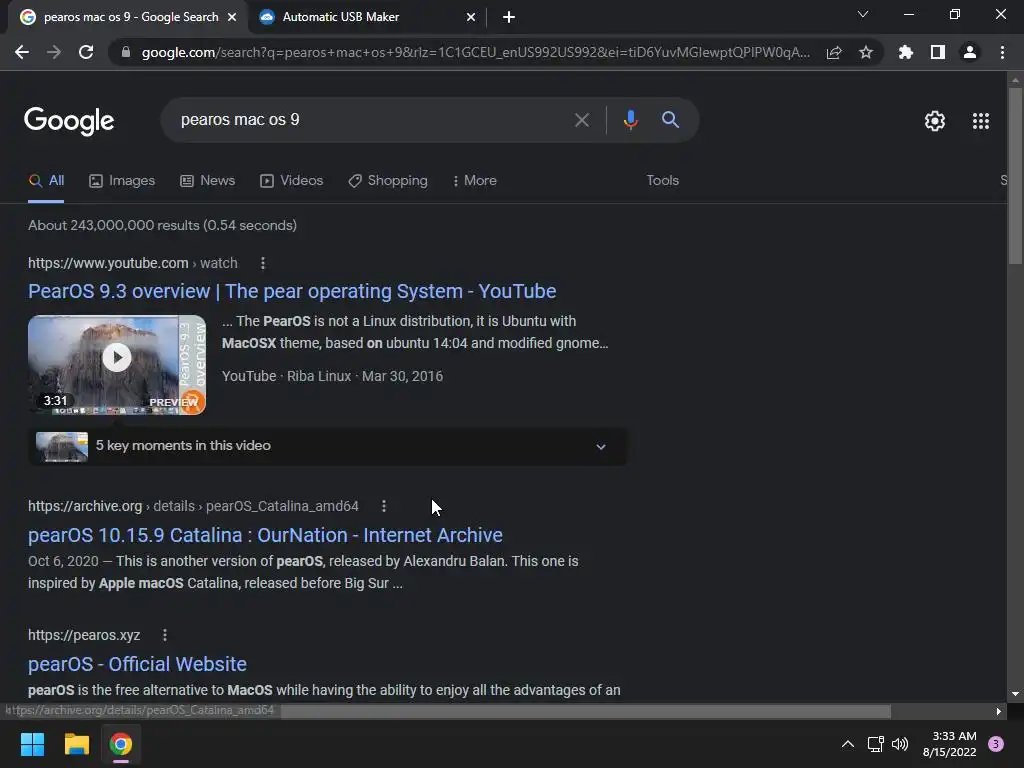This screenshot has height=768, width=1024.
Task: Open the Windows Start menu
Action: tap(32, 744)
